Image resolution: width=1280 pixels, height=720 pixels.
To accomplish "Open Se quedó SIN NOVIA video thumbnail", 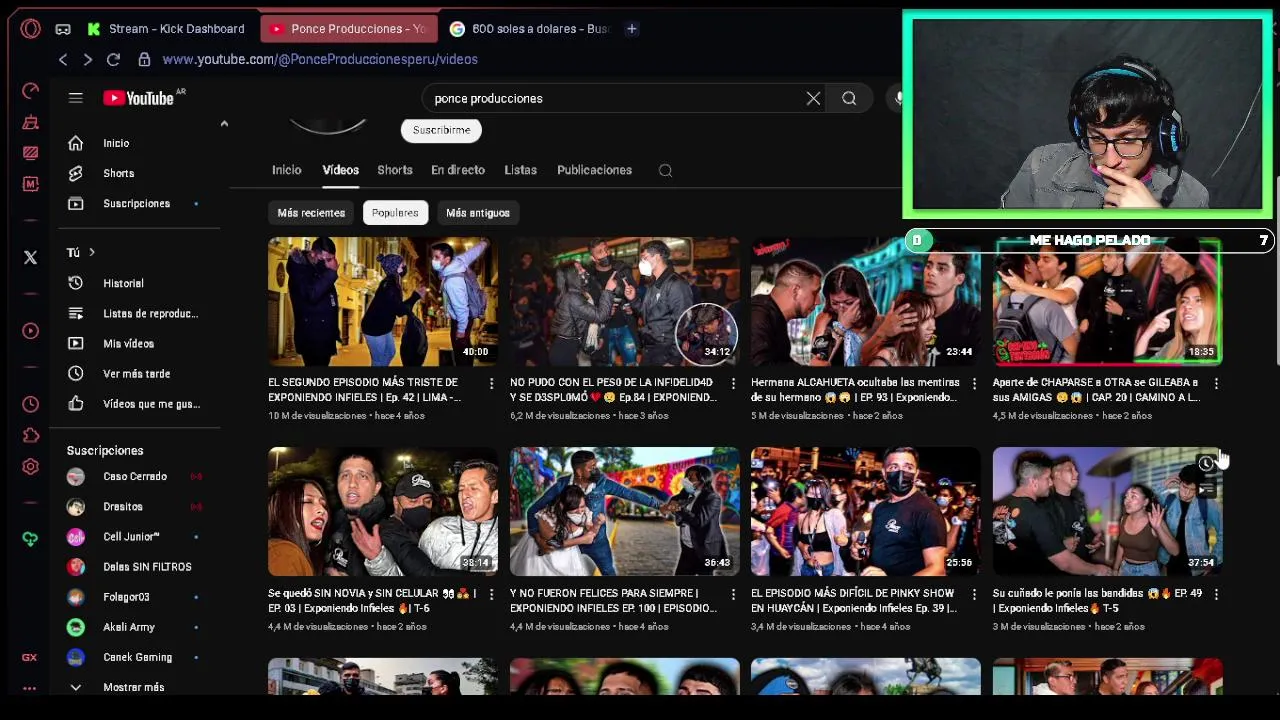I will point(382,511).
